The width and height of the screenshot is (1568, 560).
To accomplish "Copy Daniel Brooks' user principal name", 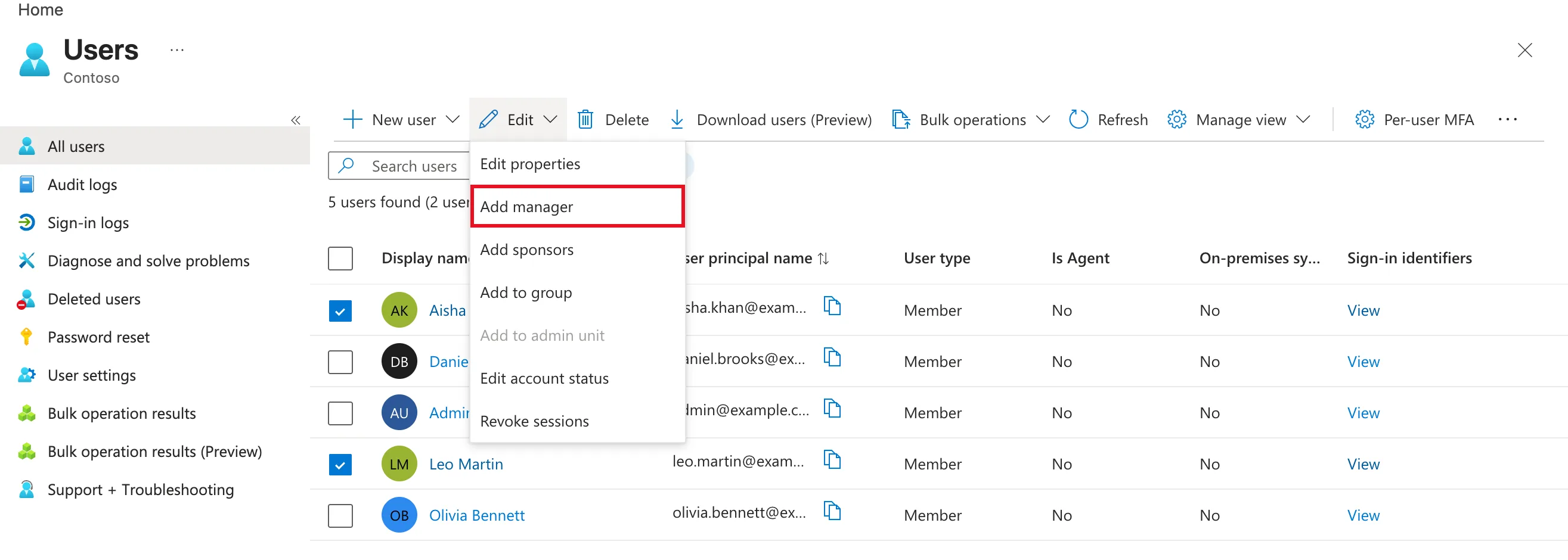I will (x=832, y=357).
